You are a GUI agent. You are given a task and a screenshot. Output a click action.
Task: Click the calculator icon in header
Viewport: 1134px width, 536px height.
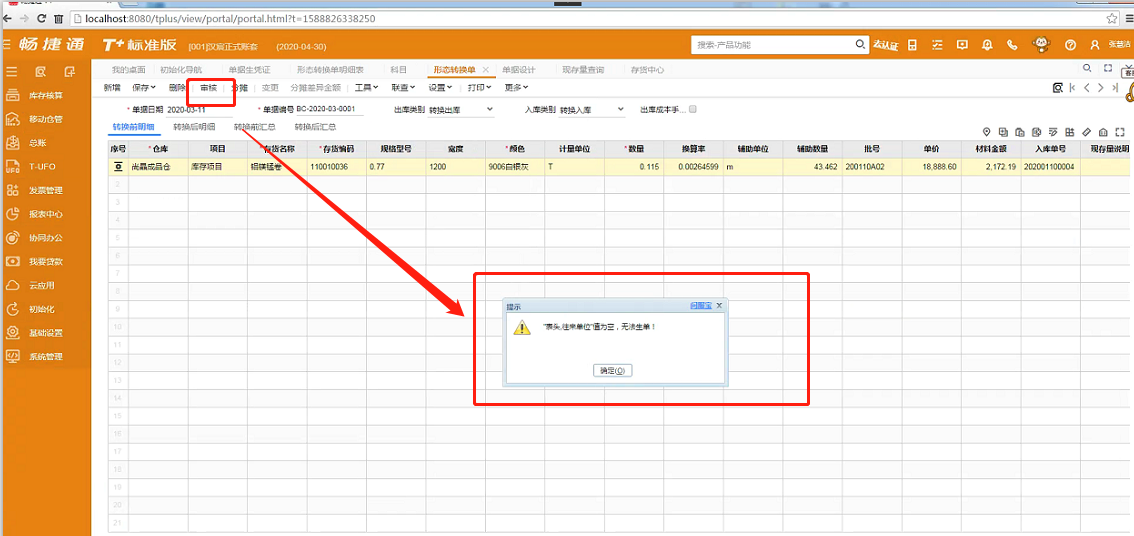pos(912,45)
